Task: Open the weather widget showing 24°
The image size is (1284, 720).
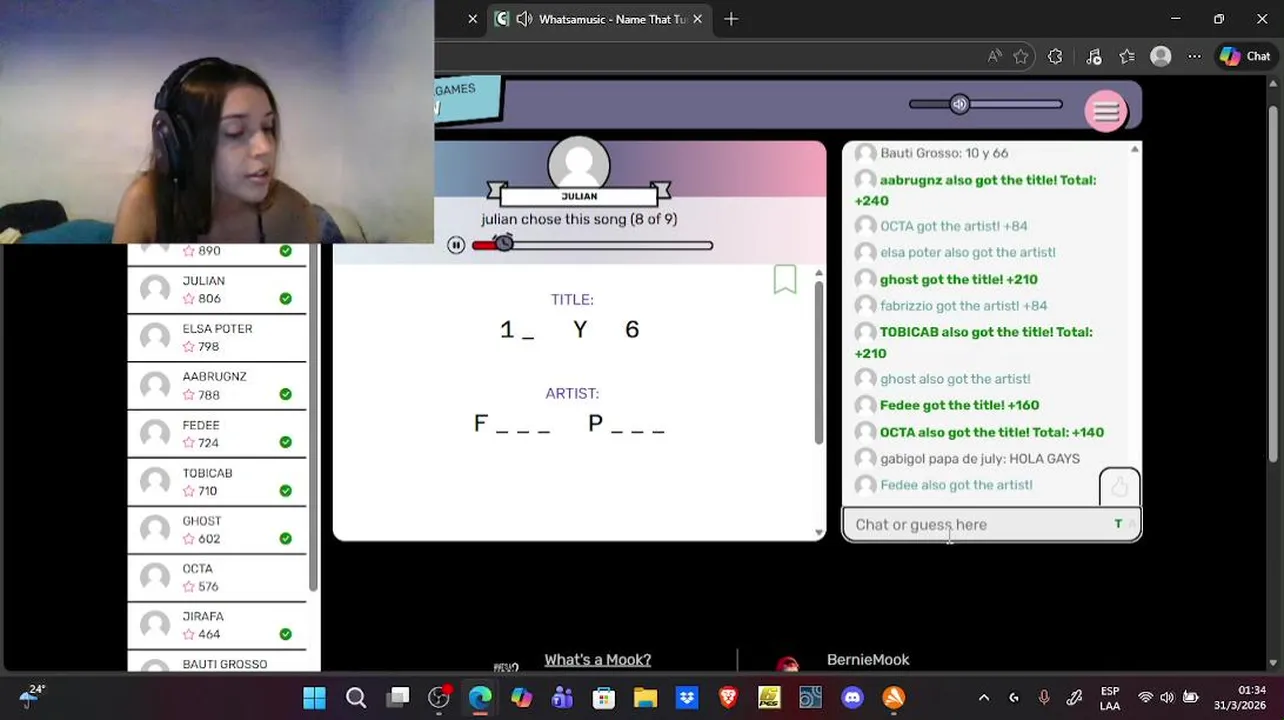Action: (x=30, y=697)
